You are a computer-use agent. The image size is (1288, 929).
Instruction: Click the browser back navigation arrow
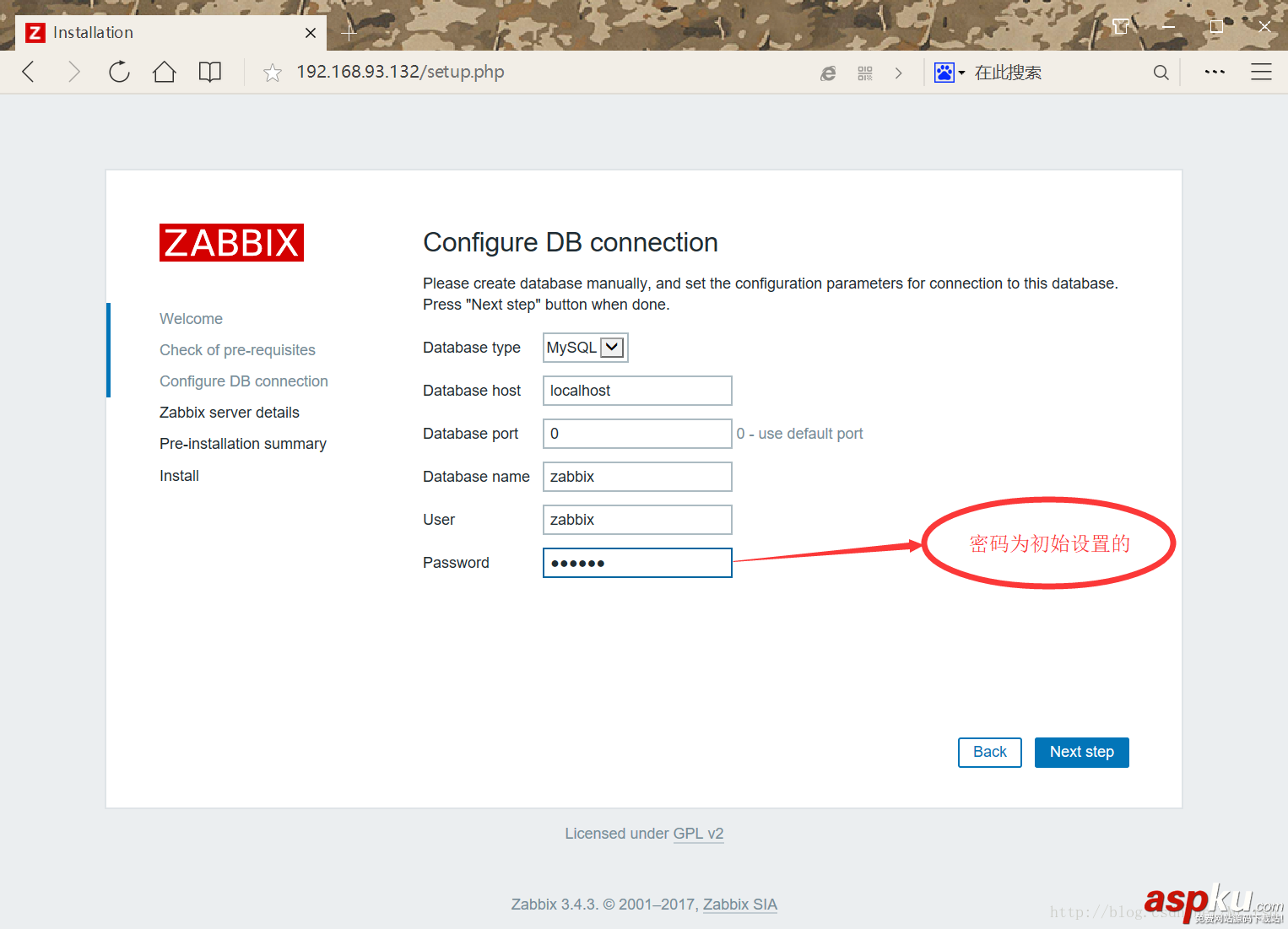click(x=28, y=72)
